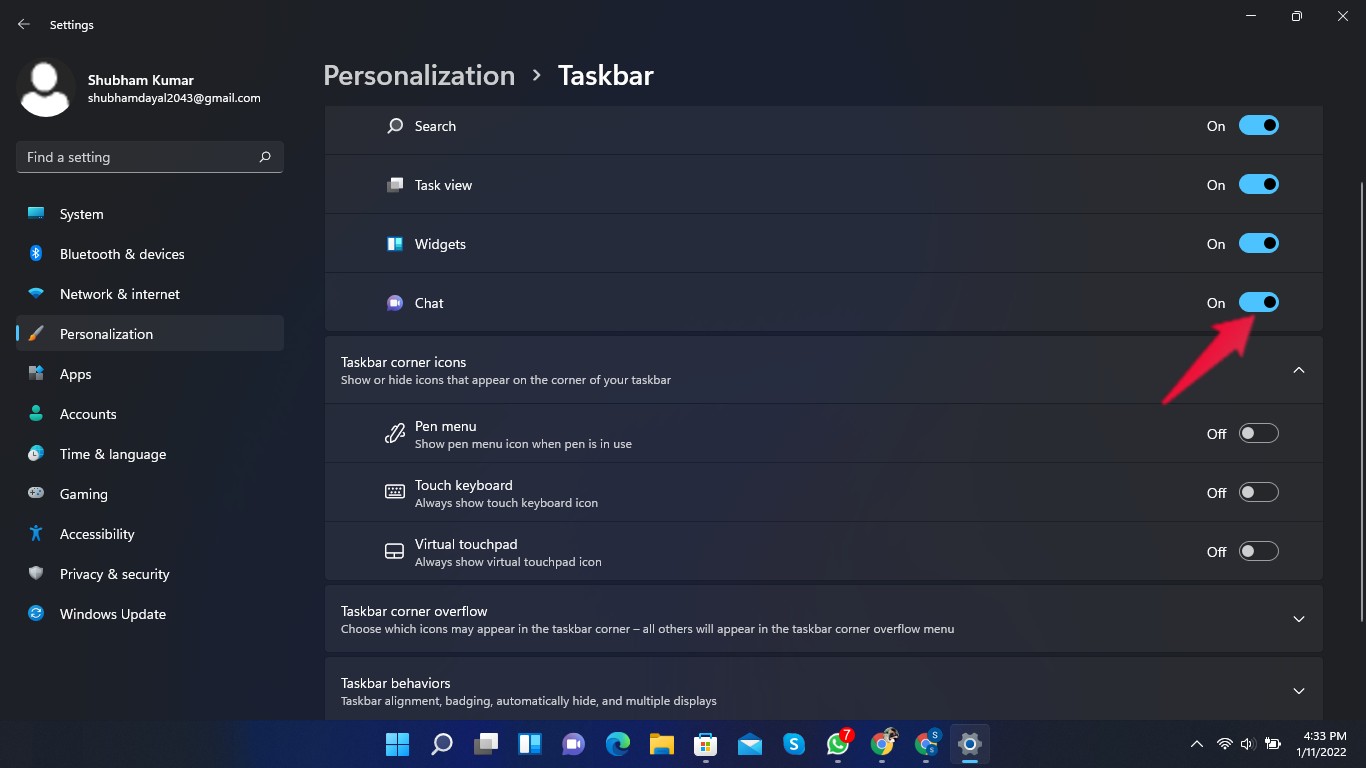Select Bluetooth & devices in the sidebar
This screenshot has height=768, width=1366.
click(x=122, y=254)
